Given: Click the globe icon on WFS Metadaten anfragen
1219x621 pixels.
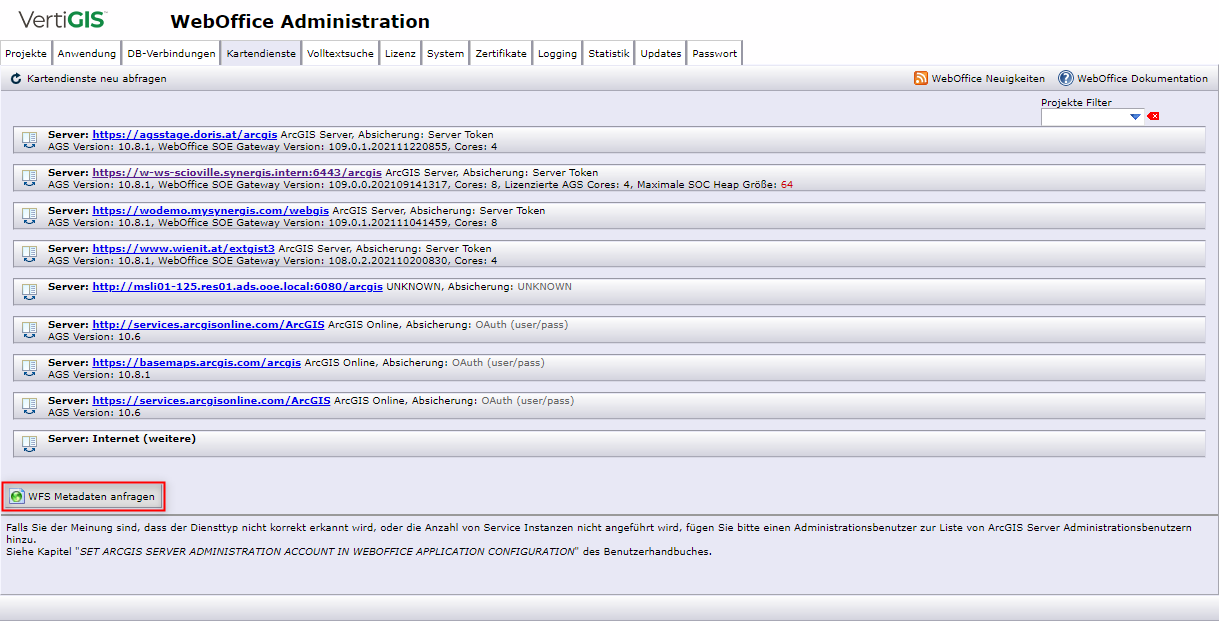Looking at the screenshot, I should tap(18, 495).
